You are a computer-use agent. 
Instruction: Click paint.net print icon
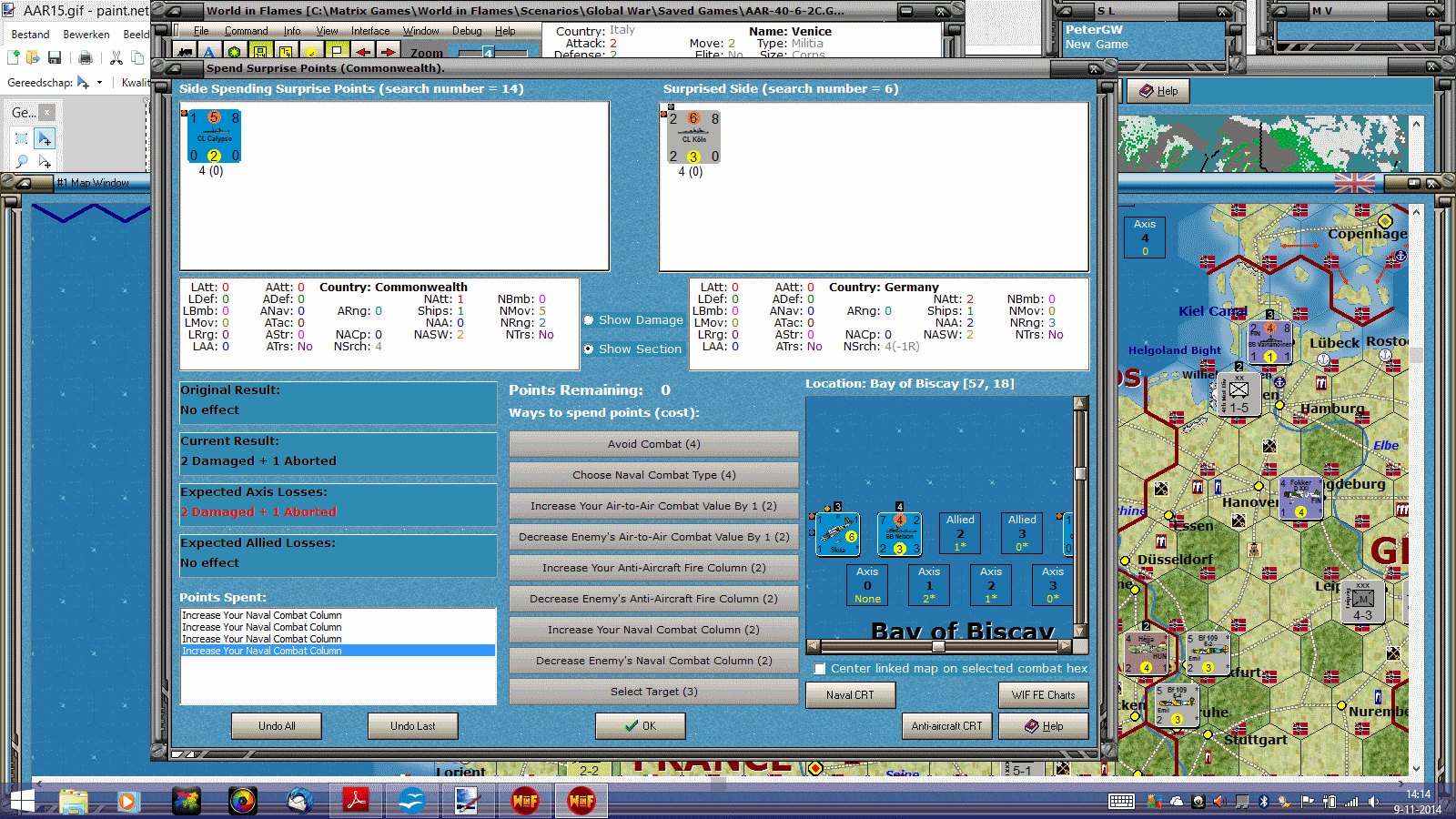pos(86,58)
